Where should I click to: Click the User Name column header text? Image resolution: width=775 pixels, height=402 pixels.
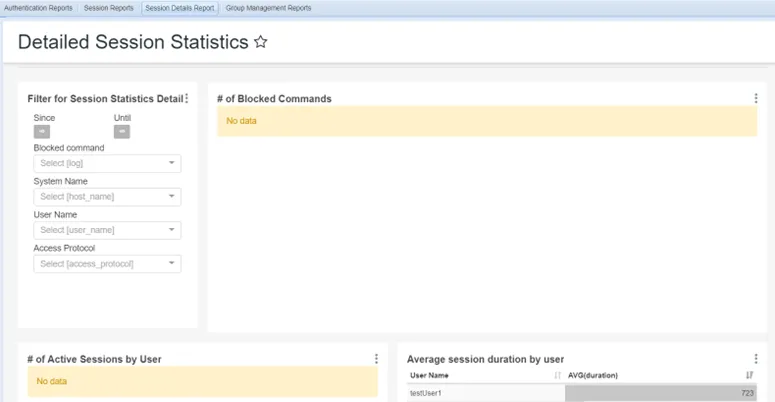click(429, 375)
